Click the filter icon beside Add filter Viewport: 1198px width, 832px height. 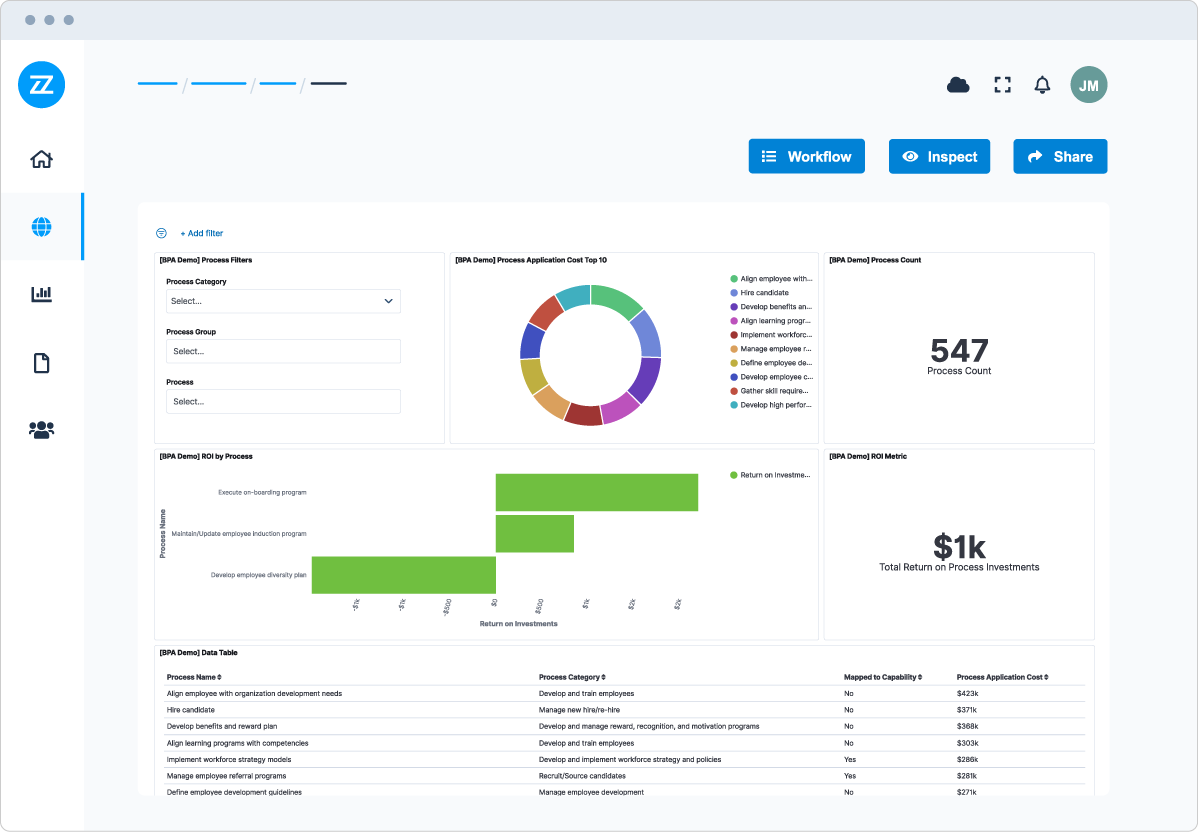[x=161, y=233]
